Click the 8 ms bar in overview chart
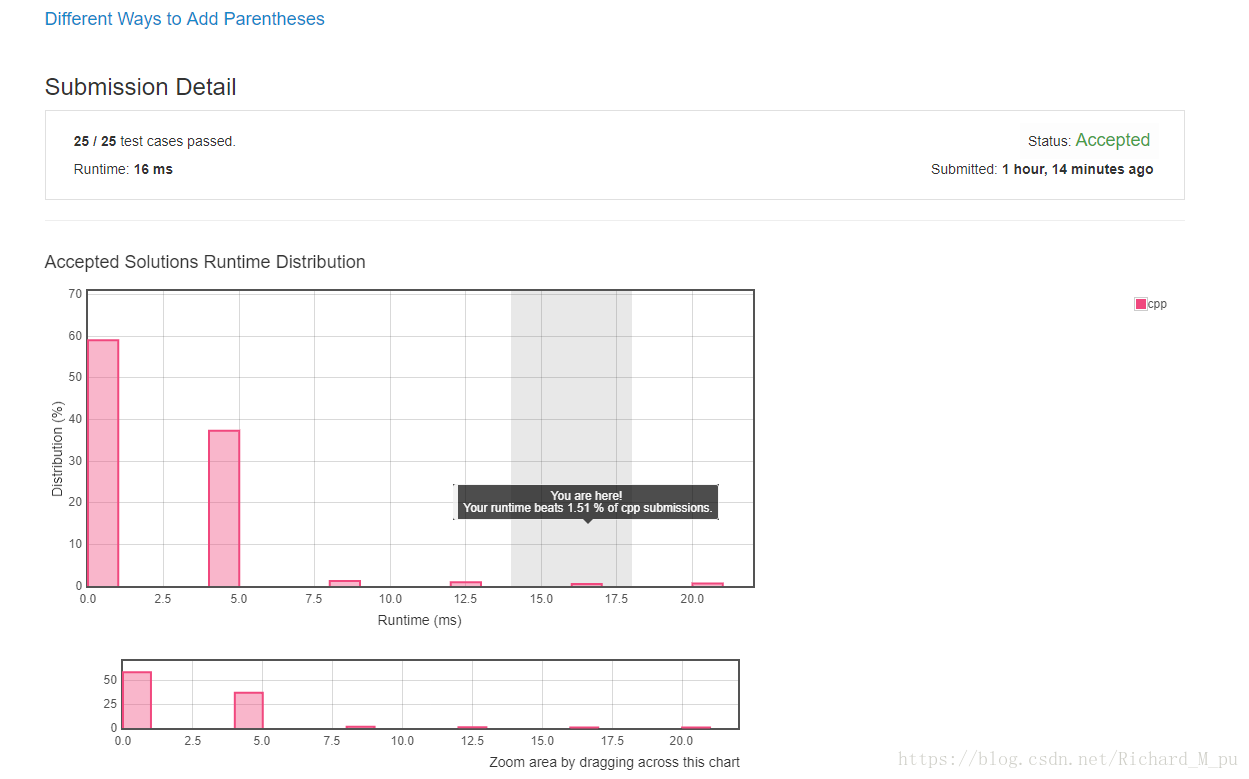Screen dimensions: 1249x779 [x=361, y=727]
